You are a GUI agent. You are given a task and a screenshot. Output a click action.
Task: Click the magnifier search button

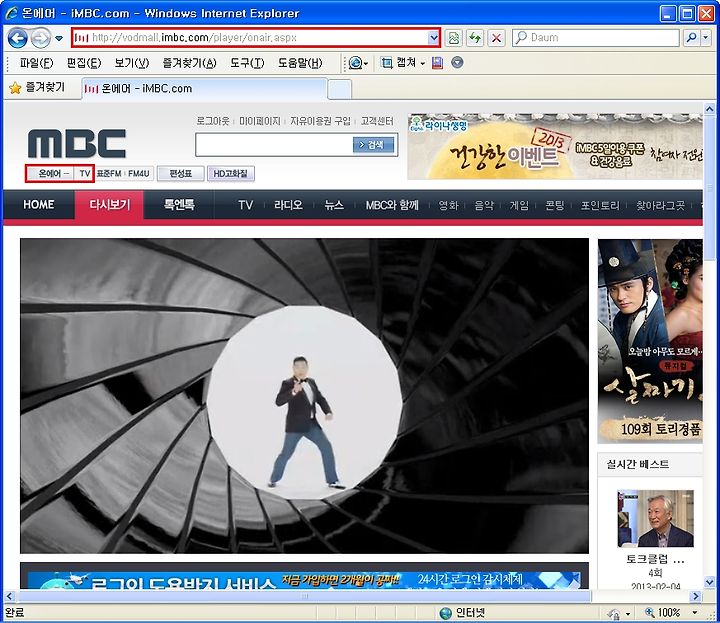coord(692,38)
